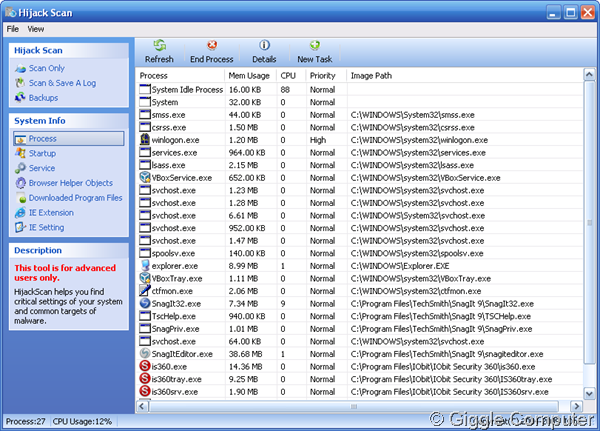Start a New Task from the toolbar
Screen dimensions: 600x431
[x=315, y=45]
